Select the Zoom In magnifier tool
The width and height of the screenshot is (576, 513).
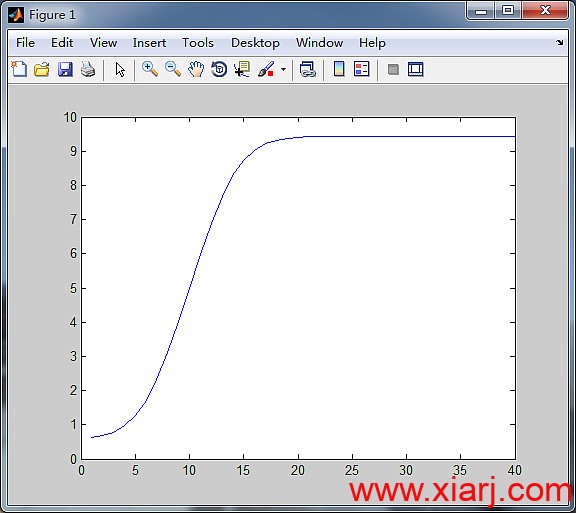click(x=150, y=69)
